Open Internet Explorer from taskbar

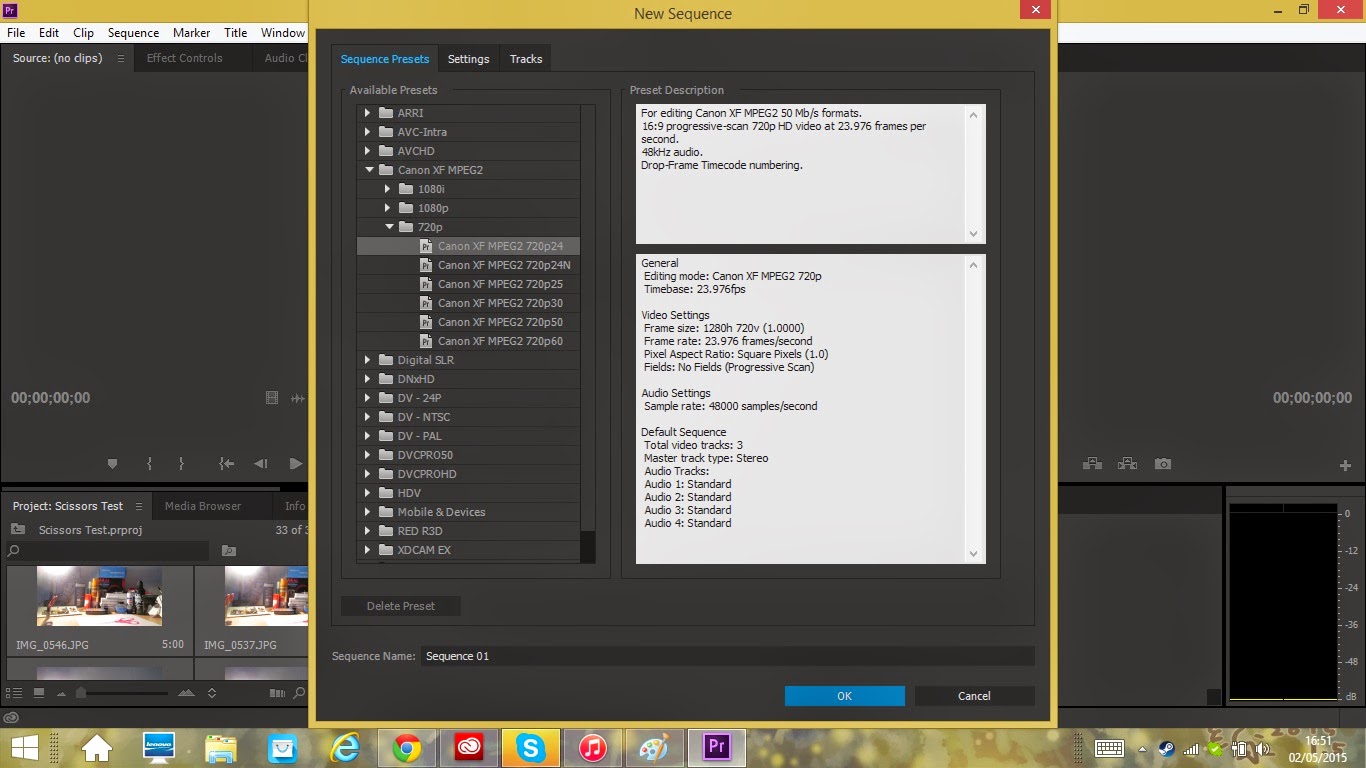pyautogui.click(x=344, y=748)
